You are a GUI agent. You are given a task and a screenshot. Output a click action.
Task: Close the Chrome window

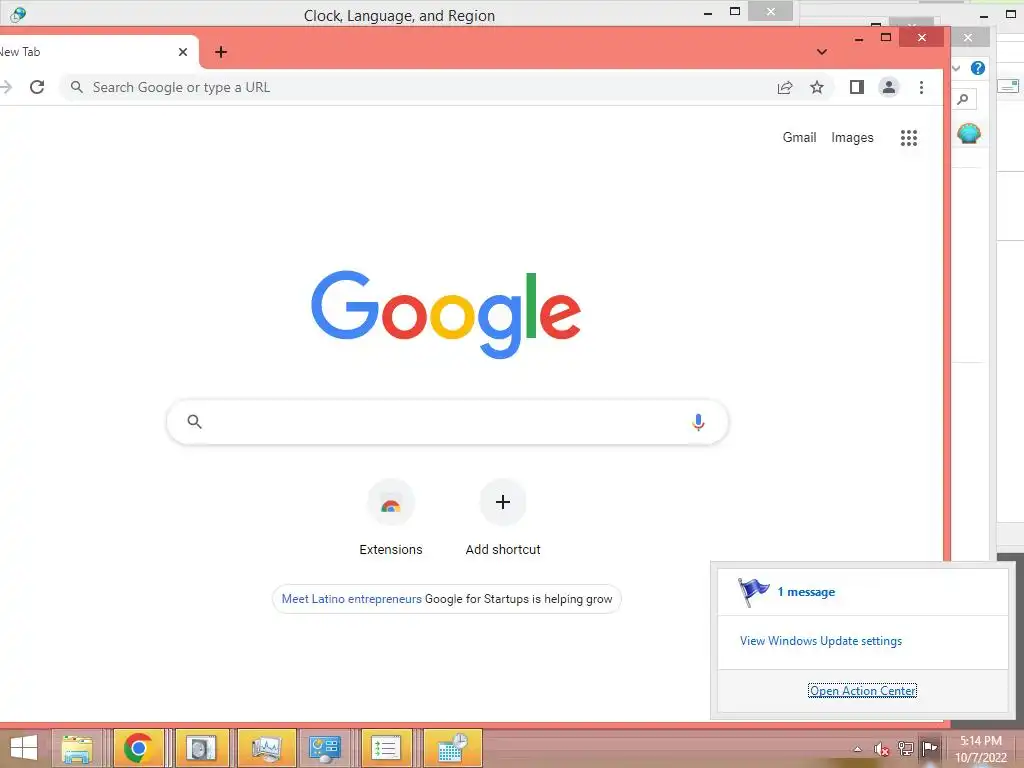pos(921,37)
